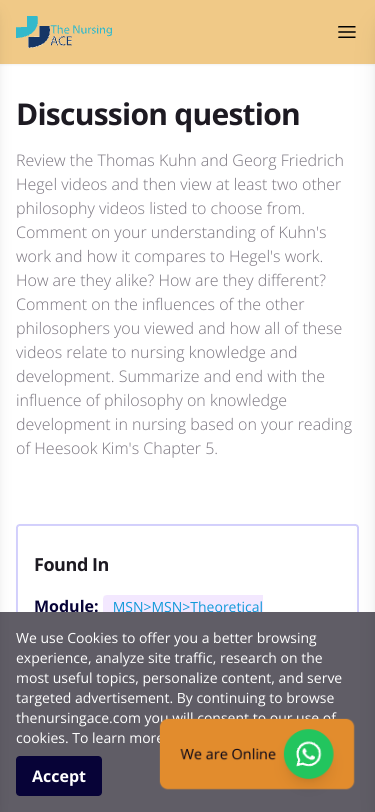Select the 'Discussion question' heading
The height and width of the screenshot is (812, 375).
(158, 114)
